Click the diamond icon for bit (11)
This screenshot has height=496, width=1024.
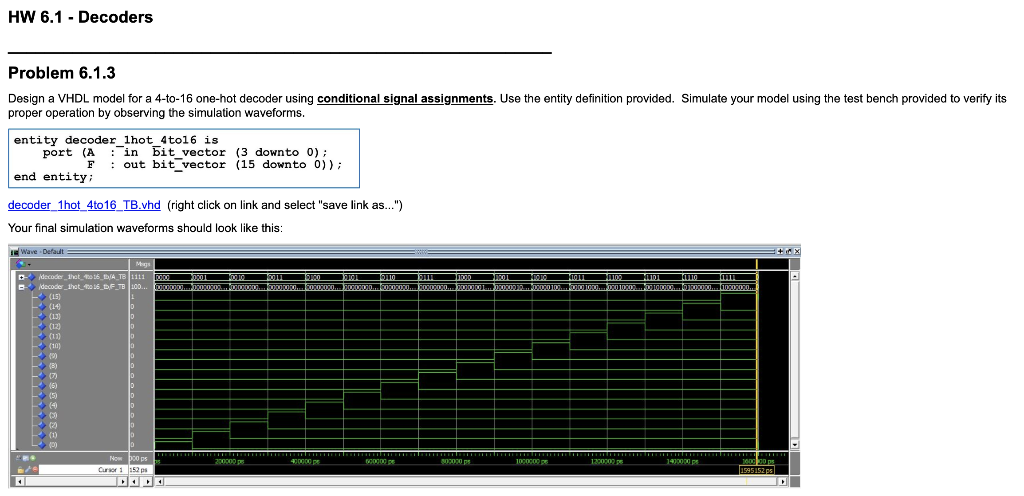point(42,336)
